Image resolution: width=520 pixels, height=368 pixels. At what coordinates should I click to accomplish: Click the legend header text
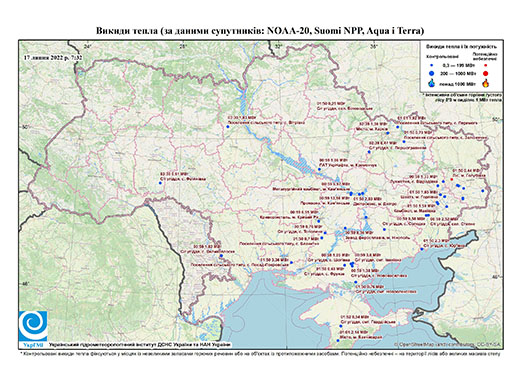[x=462, y=46]
